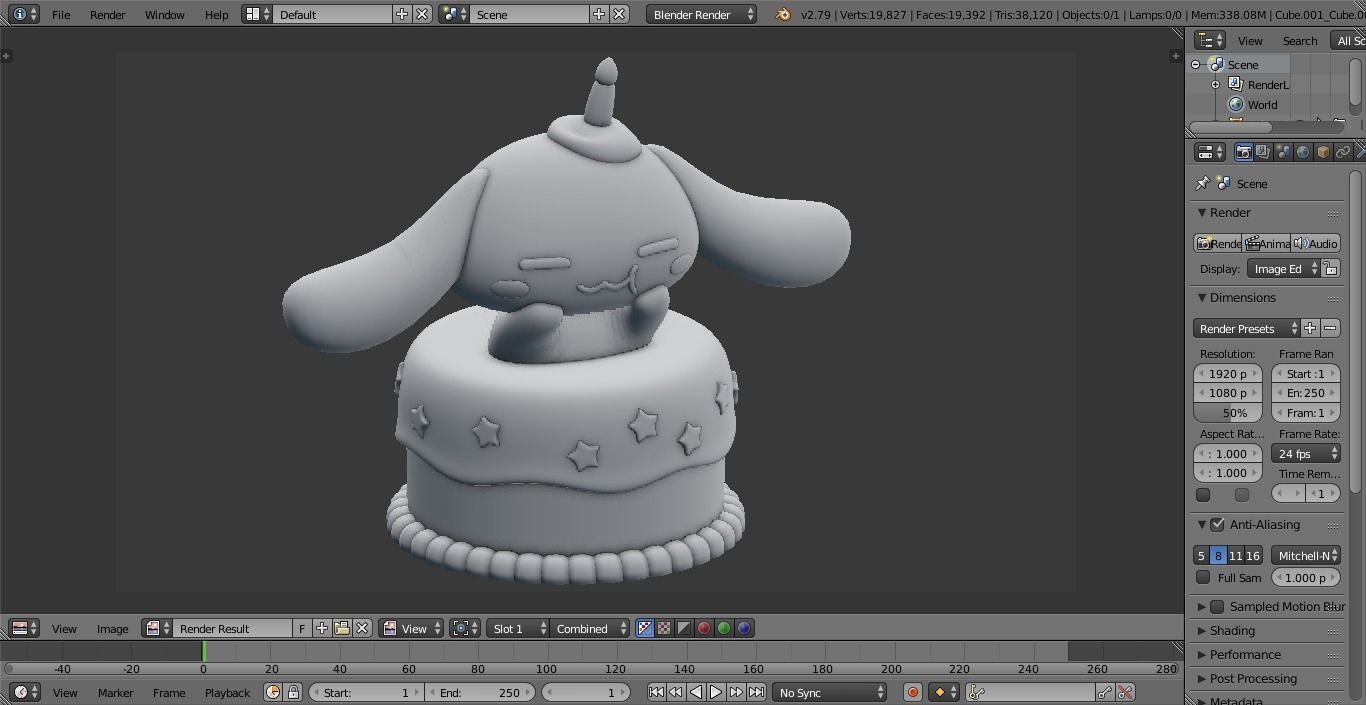The width and height of the screenshot is (1366, 705).
Task: Toggle the pin icon beside Scene
Action: tap(1203, 184)
